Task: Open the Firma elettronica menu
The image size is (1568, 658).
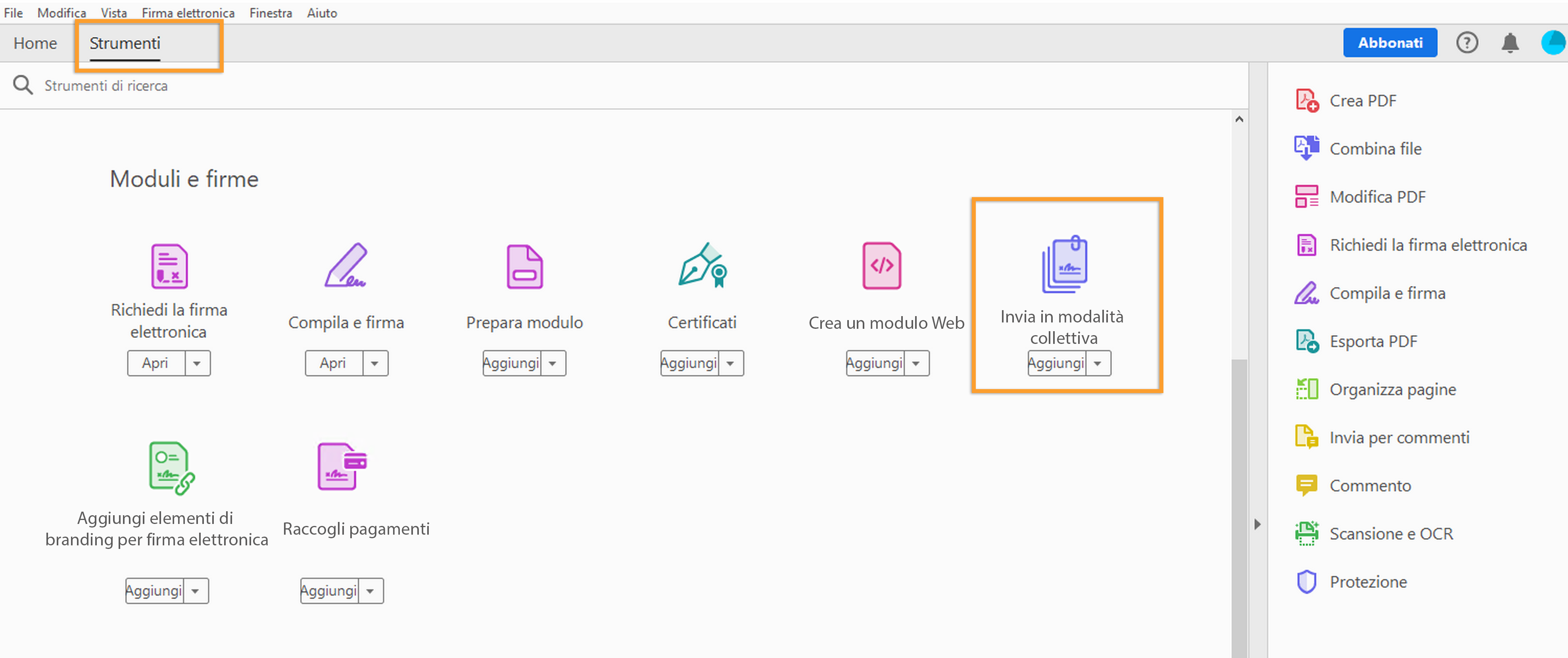Action: 188,13
